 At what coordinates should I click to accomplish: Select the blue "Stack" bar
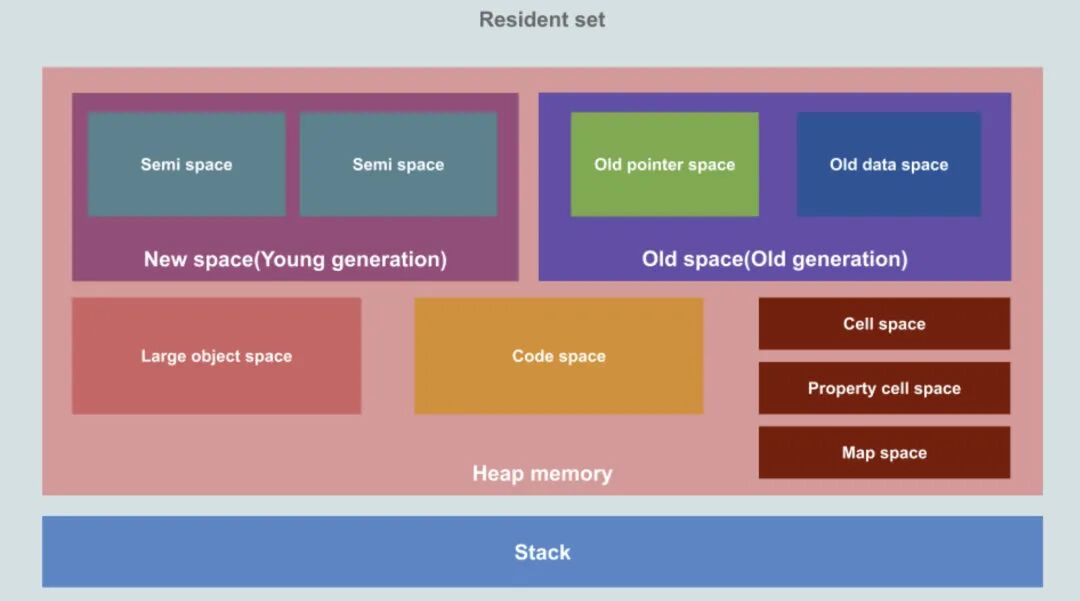[x=542, y=551]
